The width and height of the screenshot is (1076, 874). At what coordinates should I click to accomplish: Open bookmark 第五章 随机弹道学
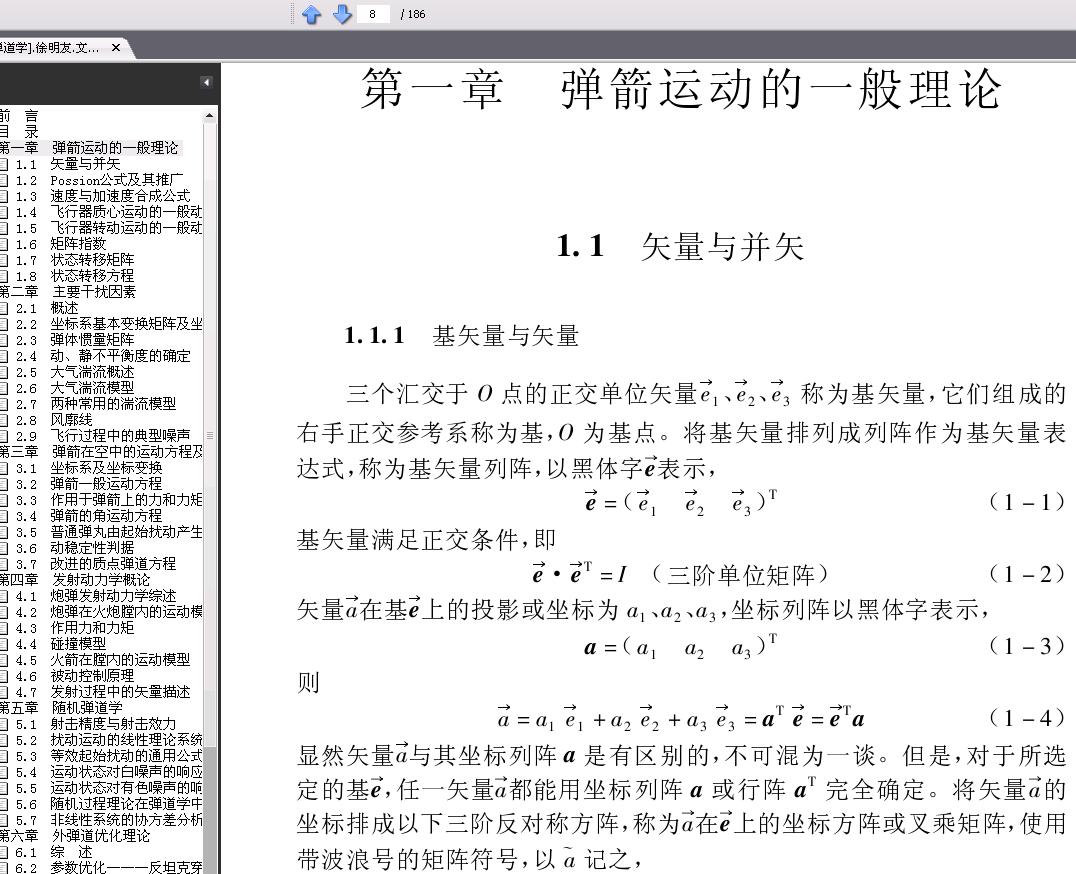[x=61, y=708]
